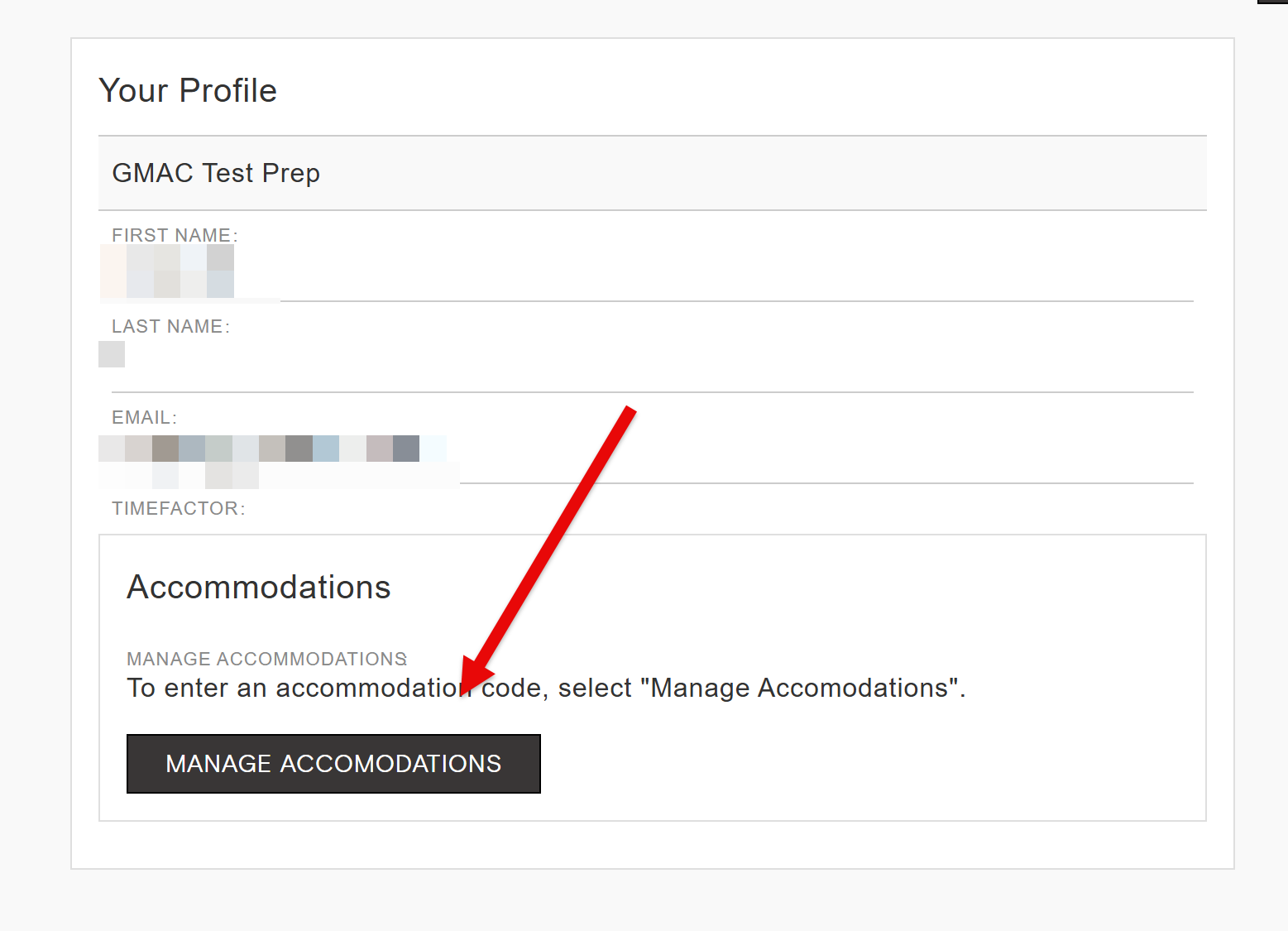Click the MANAGE ACCOMODATIONS button

[333, 763]
